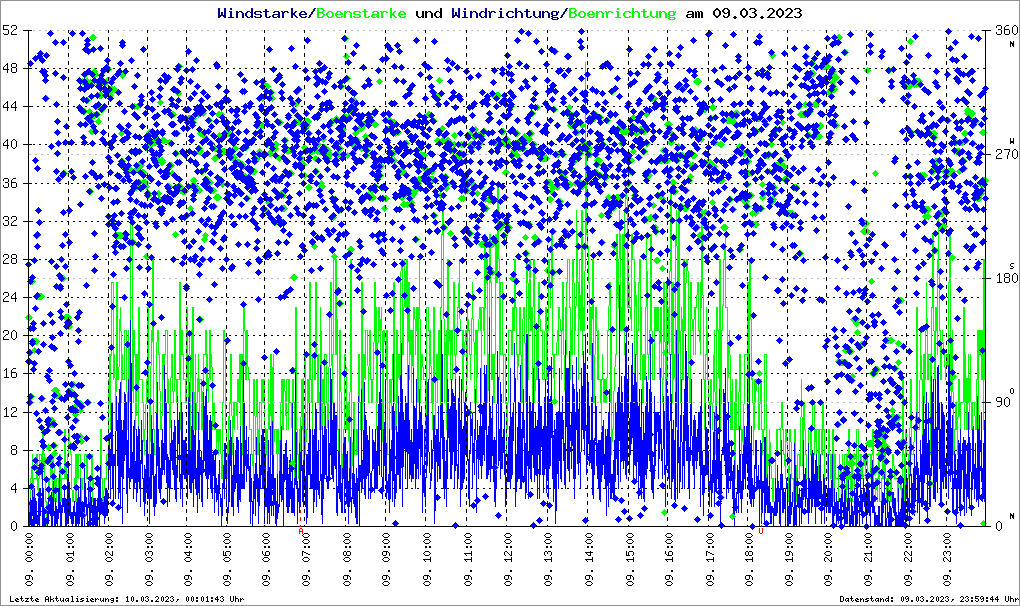Click the green "Boenrichtung" title word

623,13
